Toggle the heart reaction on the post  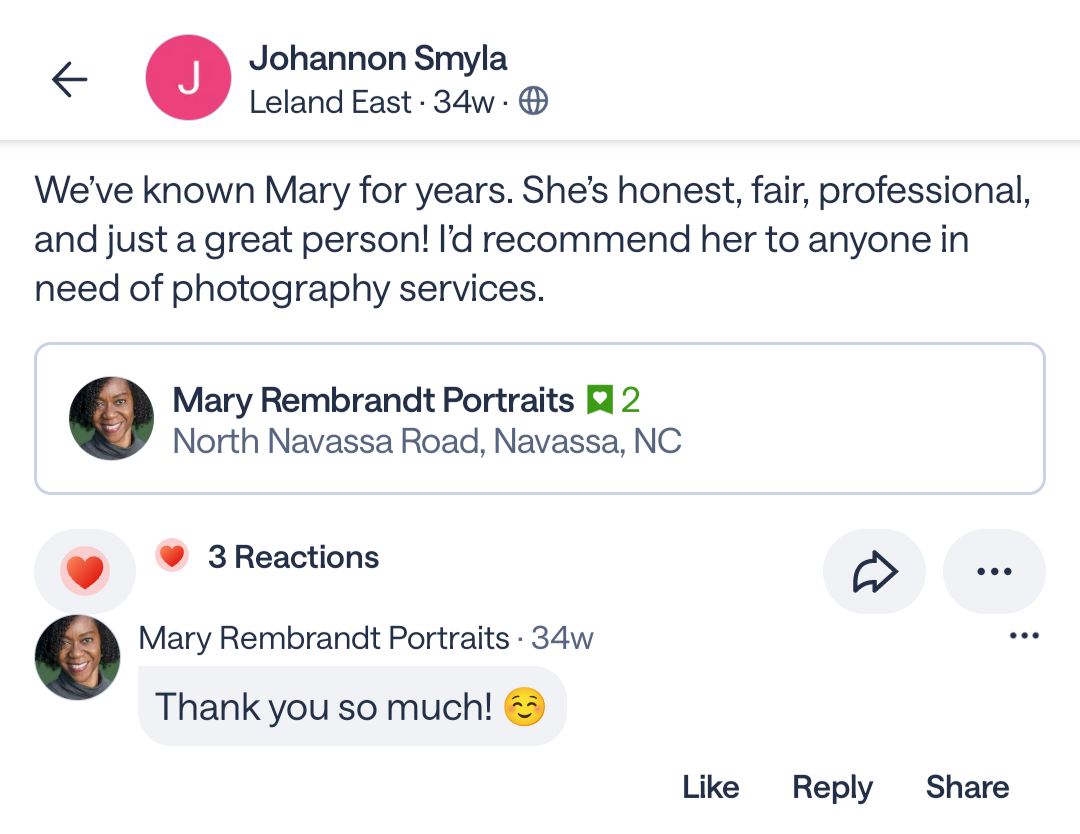[x=85, y=572]
